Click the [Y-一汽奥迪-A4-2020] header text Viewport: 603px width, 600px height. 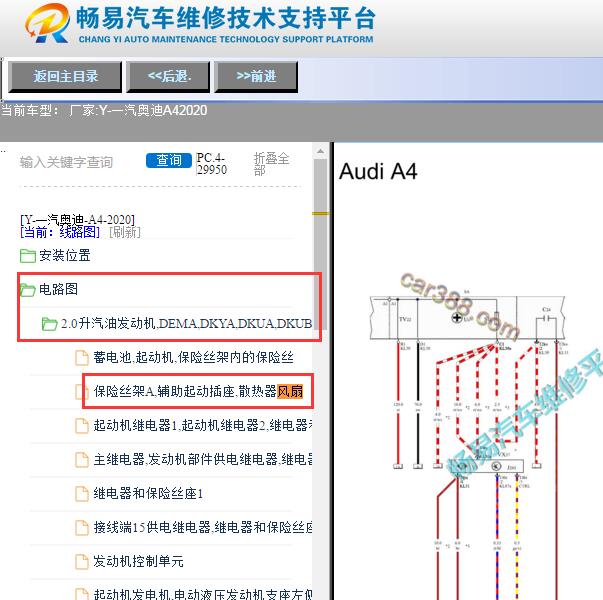pos(77,219)
